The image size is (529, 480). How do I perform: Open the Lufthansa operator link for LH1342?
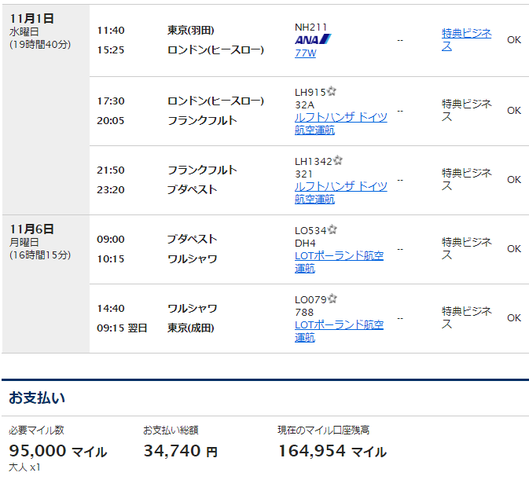click(341, 193)
